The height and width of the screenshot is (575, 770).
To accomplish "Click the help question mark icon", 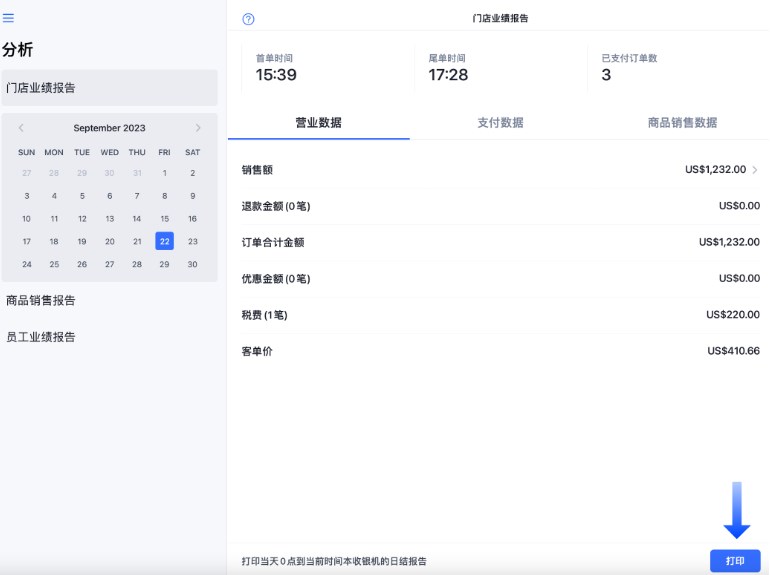I will (248, 19).
